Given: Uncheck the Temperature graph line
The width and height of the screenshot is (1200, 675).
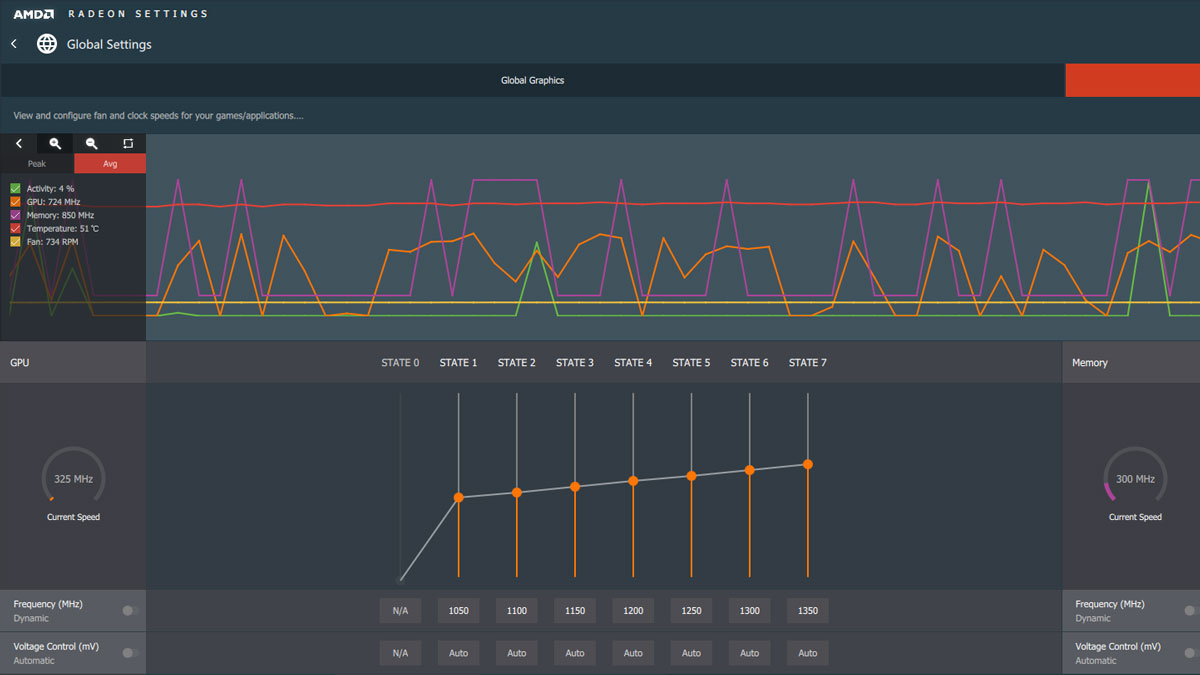Looking at the screenshot, I should click(x=15, y=229).
